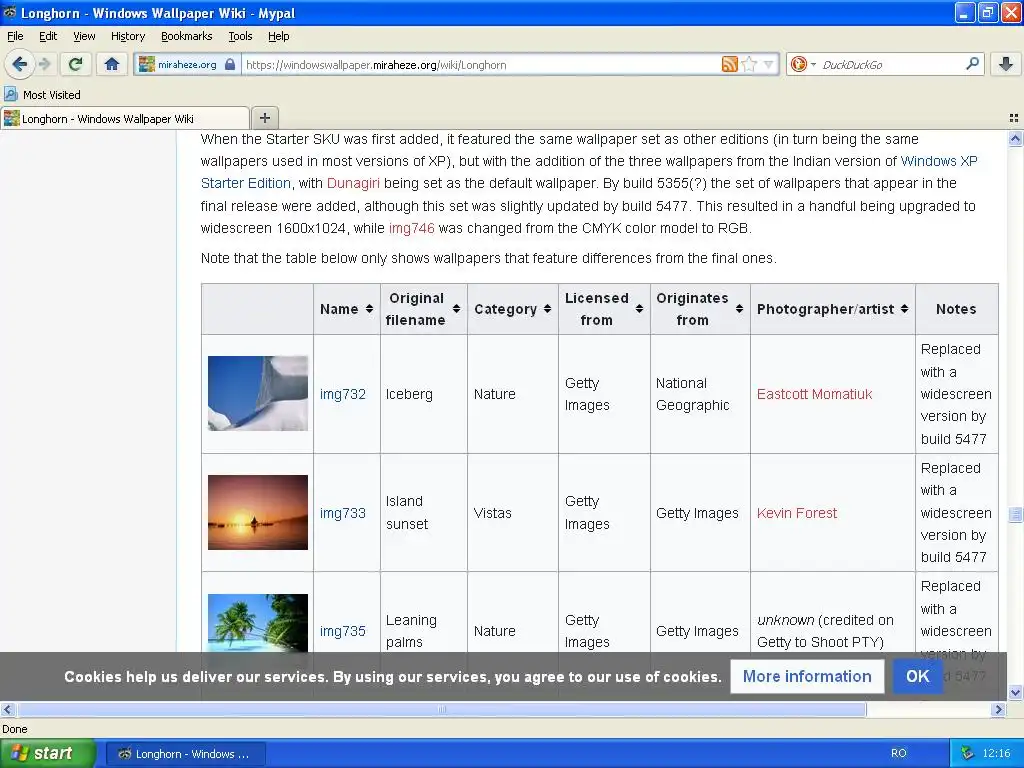Open the Dunagiri red link
The height and width of the screenshot is (768, 1024).
click(x=353, y=183)
